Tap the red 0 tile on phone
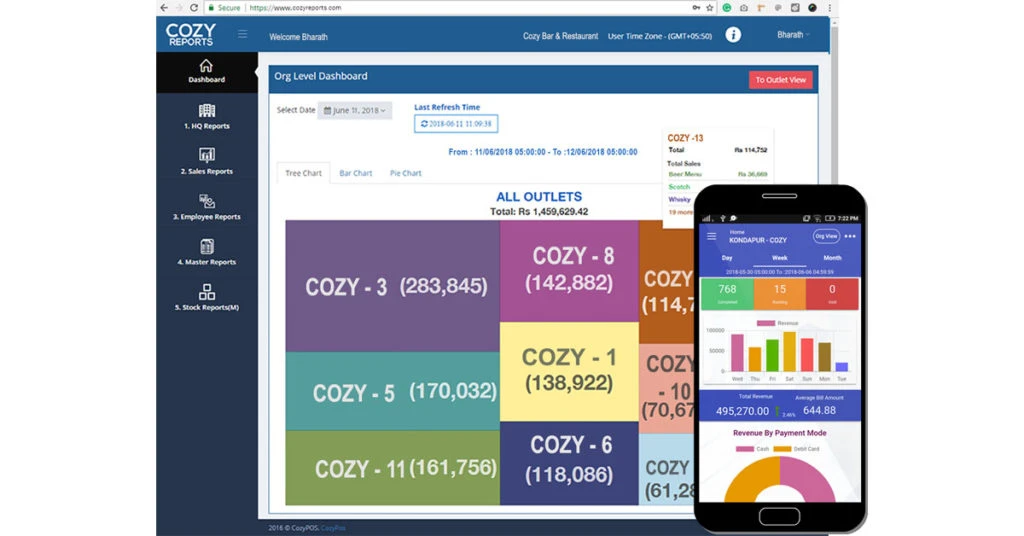 click(x=832, y=294)
